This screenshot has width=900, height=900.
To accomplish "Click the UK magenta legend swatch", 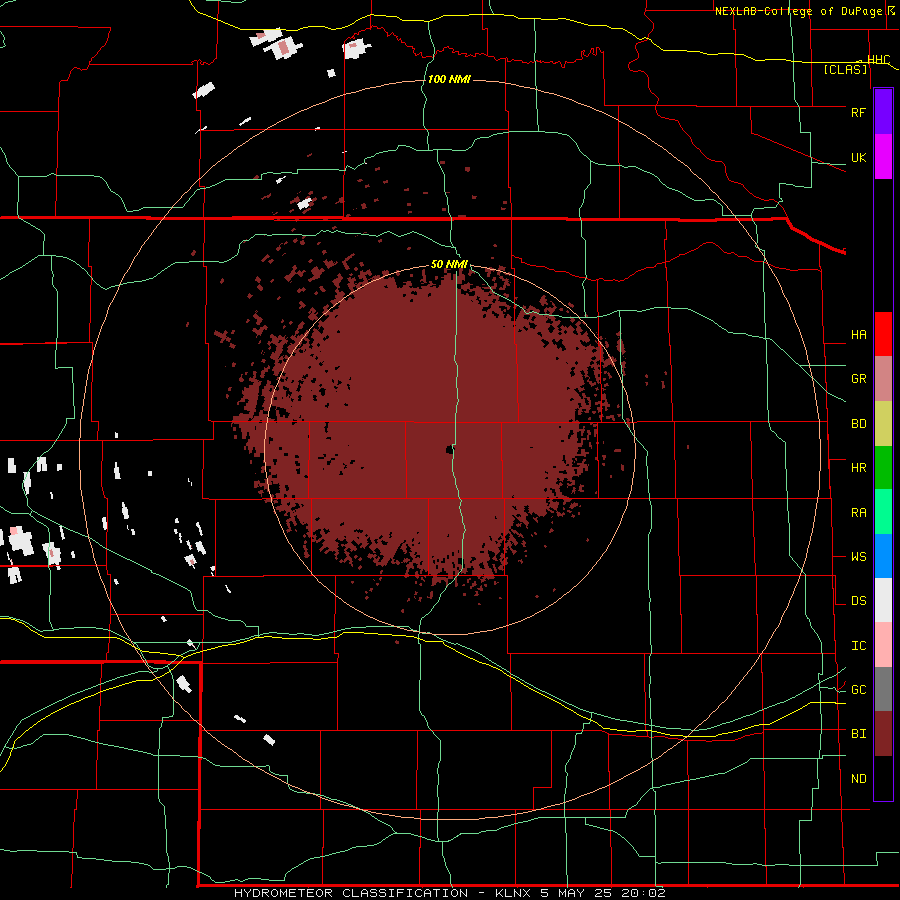I will [x=883, y=157].
